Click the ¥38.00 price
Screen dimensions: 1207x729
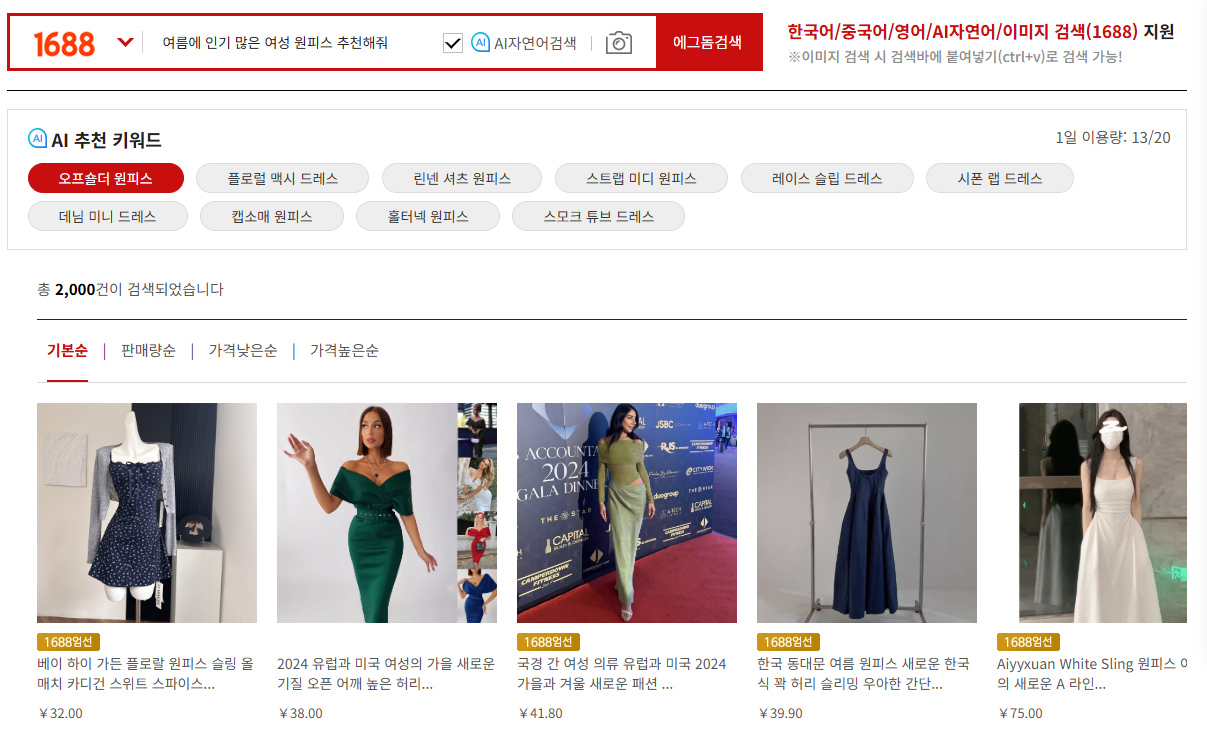click(x=300, y=713)
